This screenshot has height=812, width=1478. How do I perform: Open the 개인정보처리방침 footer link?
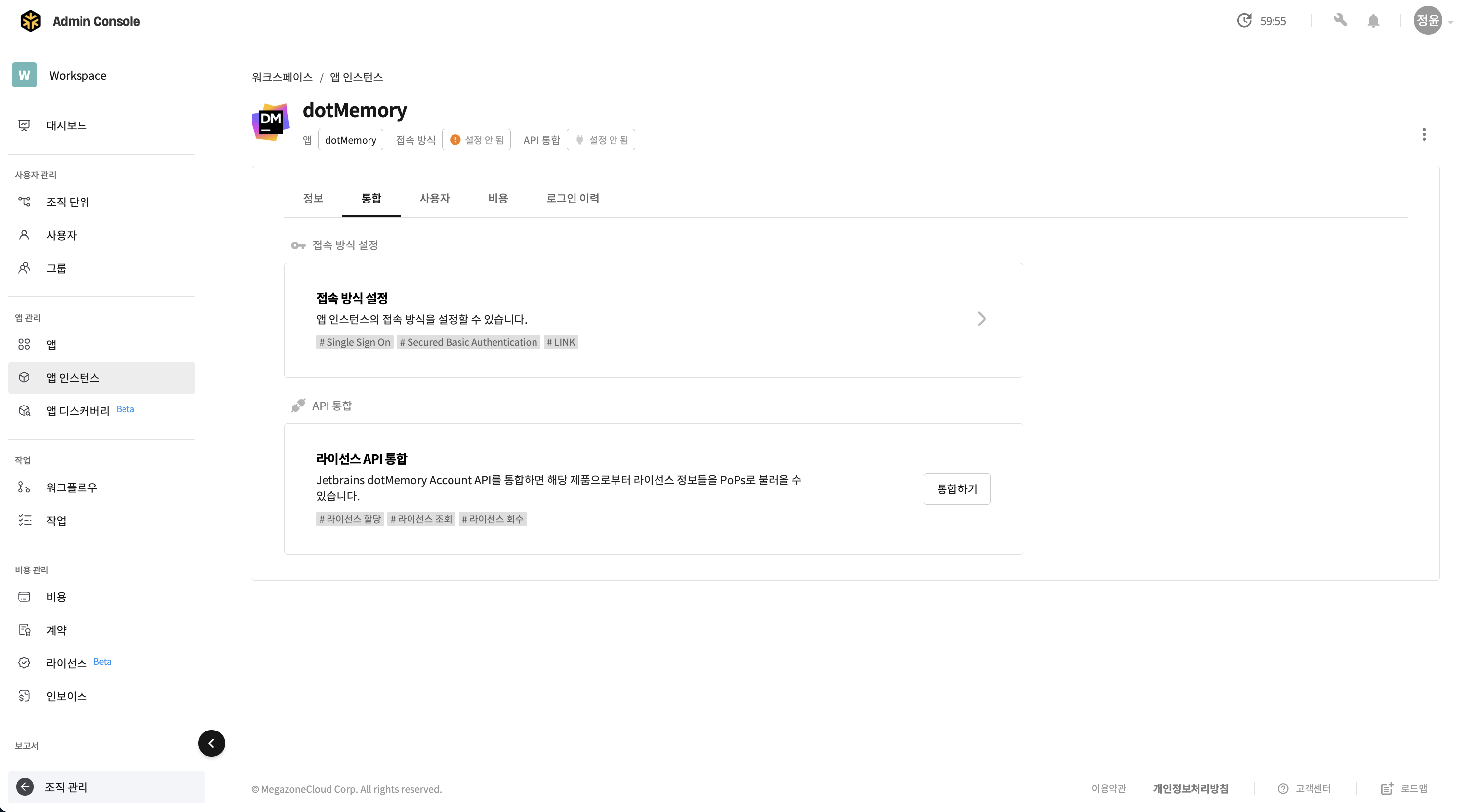tap(1190, 788)
